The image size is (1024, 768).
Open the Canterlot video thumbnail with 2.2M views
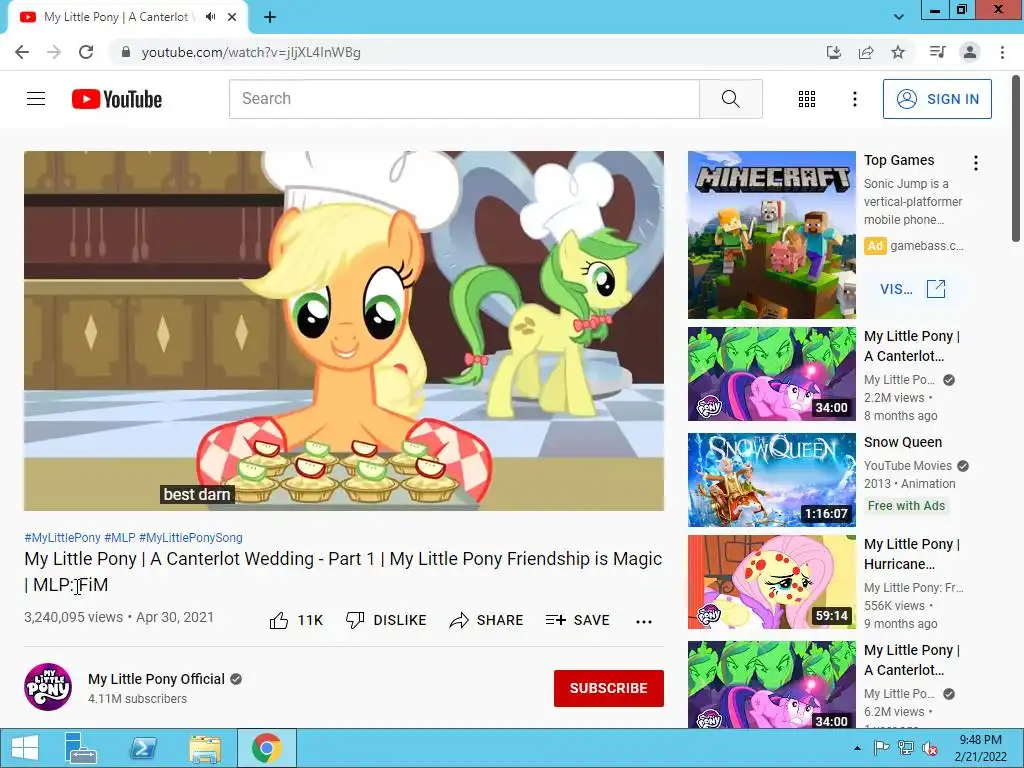pyautogui.click(x=772, y=374)
